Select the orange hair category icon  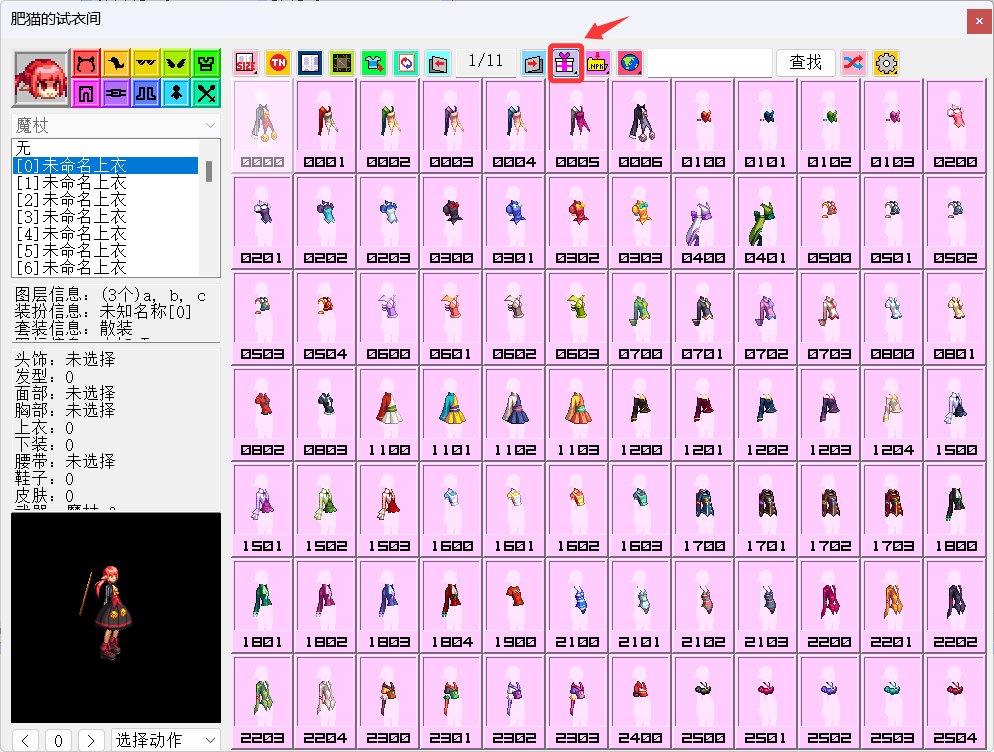pos(116,63)
